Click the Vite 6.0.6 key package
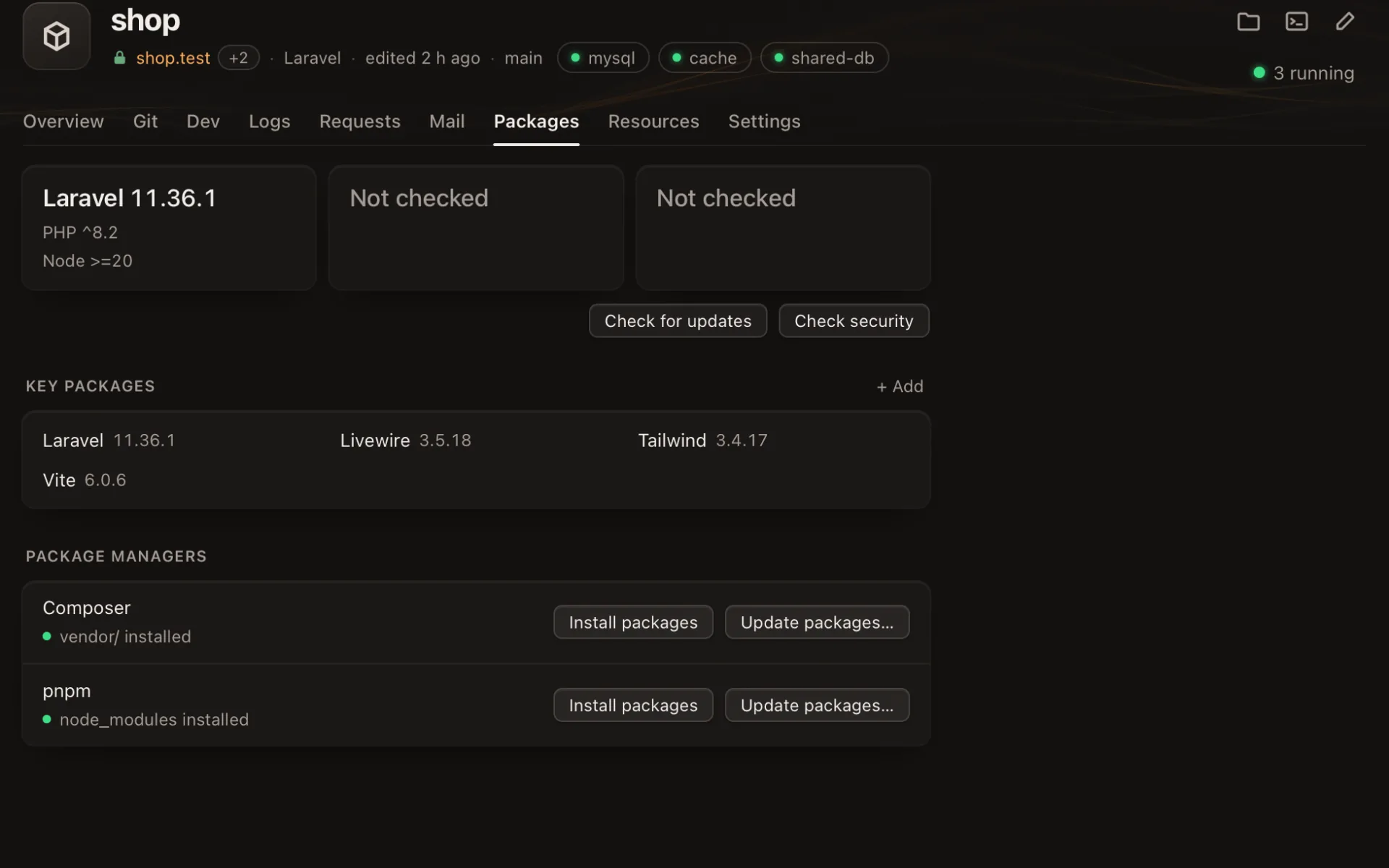This screenshot has height=868, width=1389. click(85, 480)
